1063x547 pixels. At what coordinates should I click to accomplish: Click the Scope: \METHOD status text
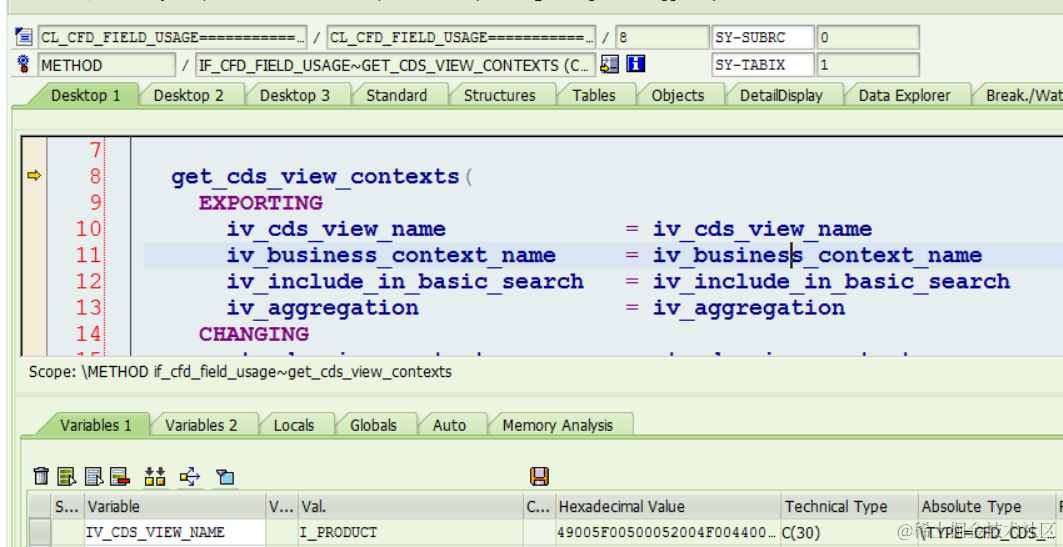pos(240,372)
